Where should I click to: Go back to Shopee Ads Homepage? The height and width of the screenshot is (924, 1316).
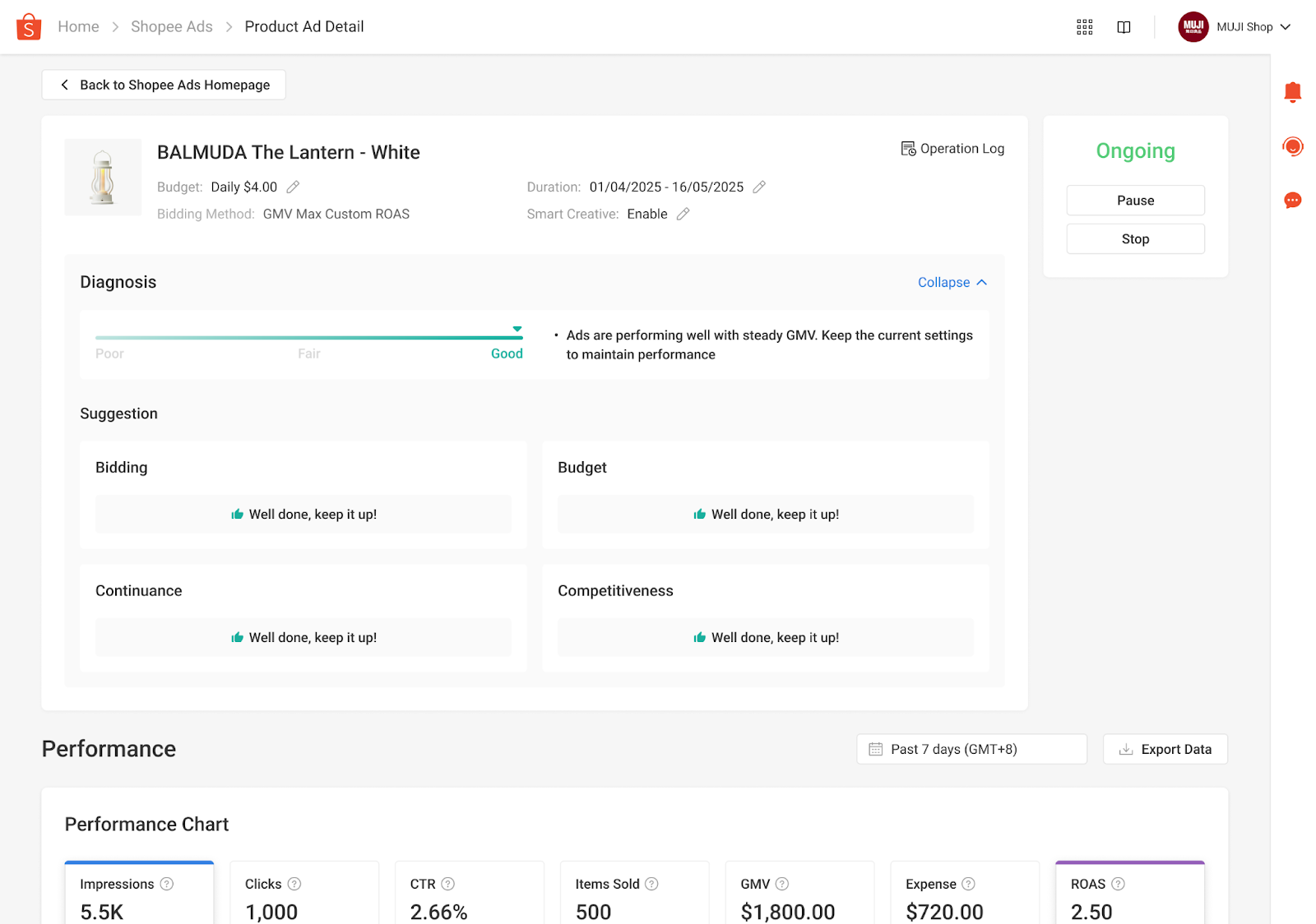click(164, 85)
